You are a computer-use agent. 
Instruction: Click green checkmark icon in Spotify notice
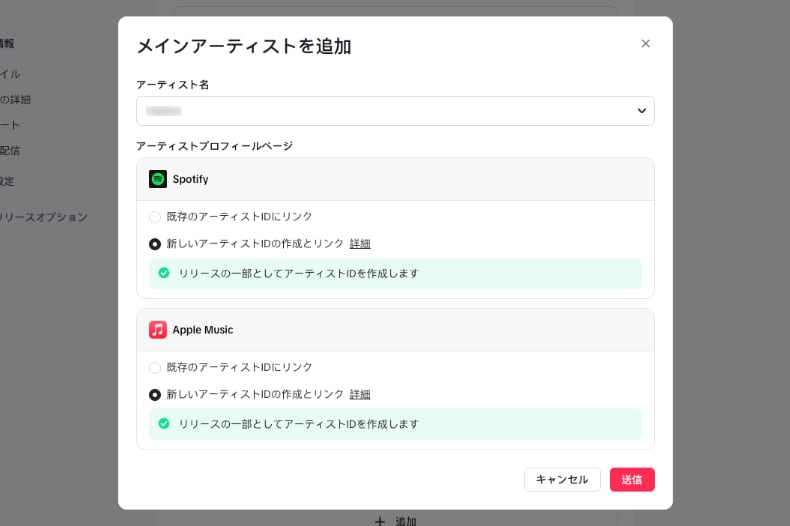(164, 273)
